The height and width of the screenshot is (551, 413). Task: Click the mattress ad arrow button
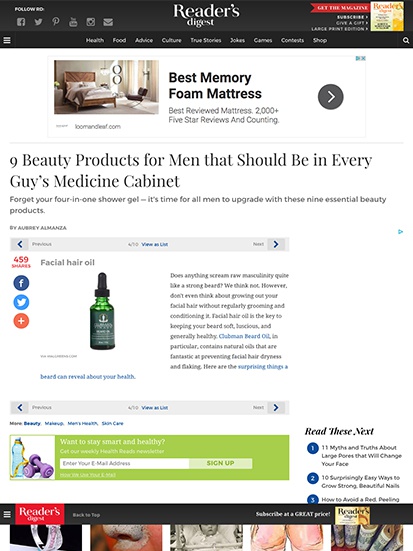click(331, 97)
